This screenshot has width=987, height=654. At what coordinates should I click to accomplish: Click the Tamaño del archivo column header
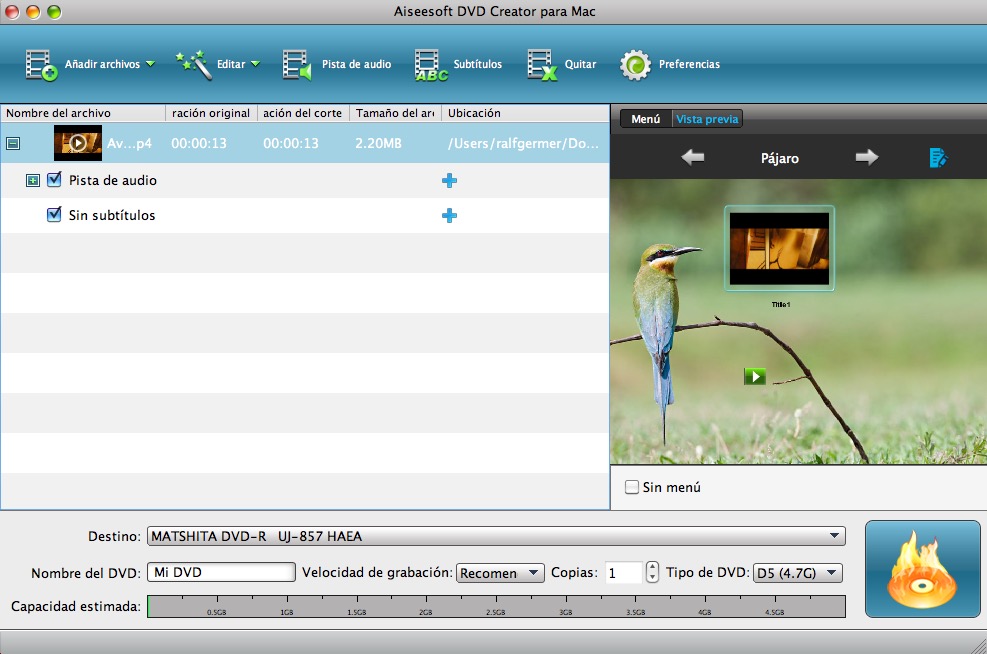coord(395,113)
